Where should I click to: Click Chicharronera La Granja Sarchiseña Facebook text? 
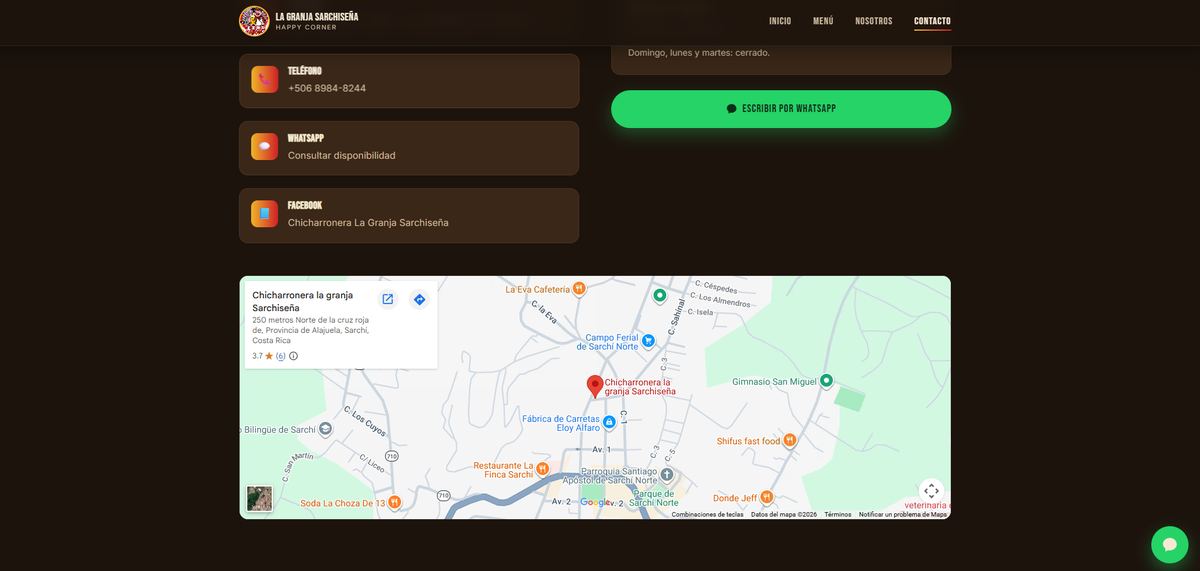[x=368, y=222]
